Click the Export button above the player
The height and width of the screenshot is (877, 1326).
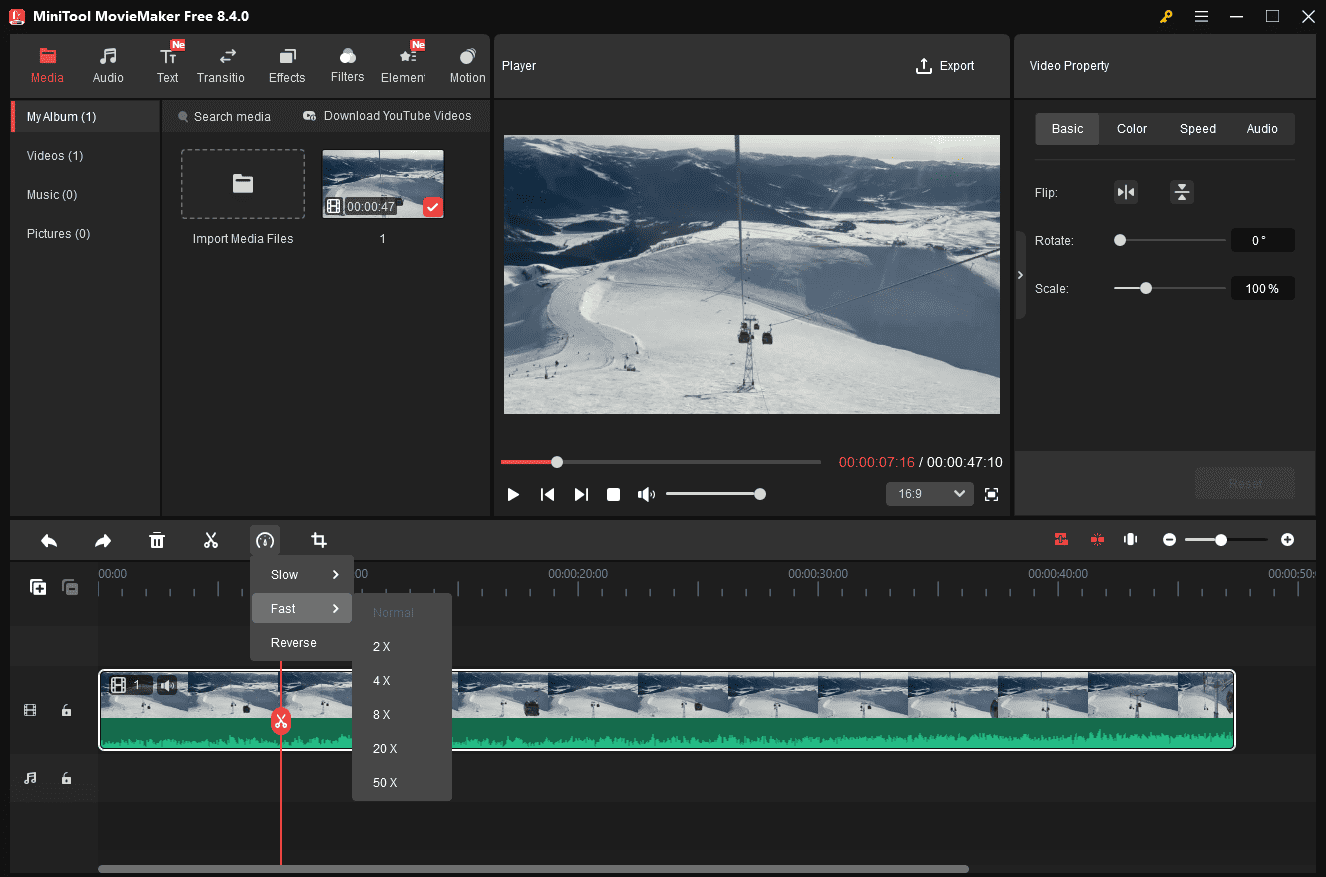tap(945, 65)
